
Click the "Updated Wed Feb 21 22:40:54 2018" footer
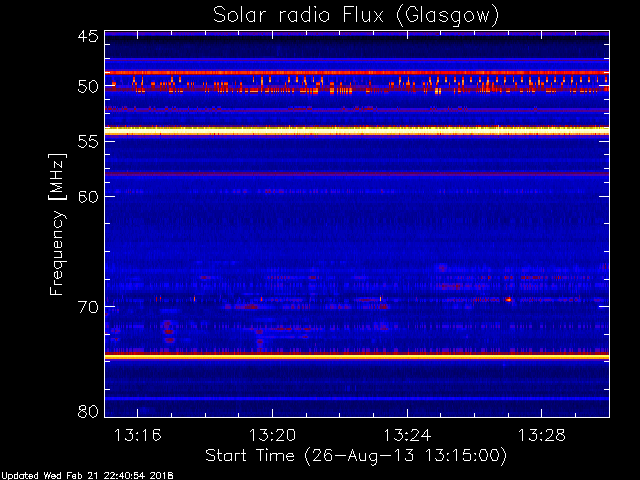87,476
